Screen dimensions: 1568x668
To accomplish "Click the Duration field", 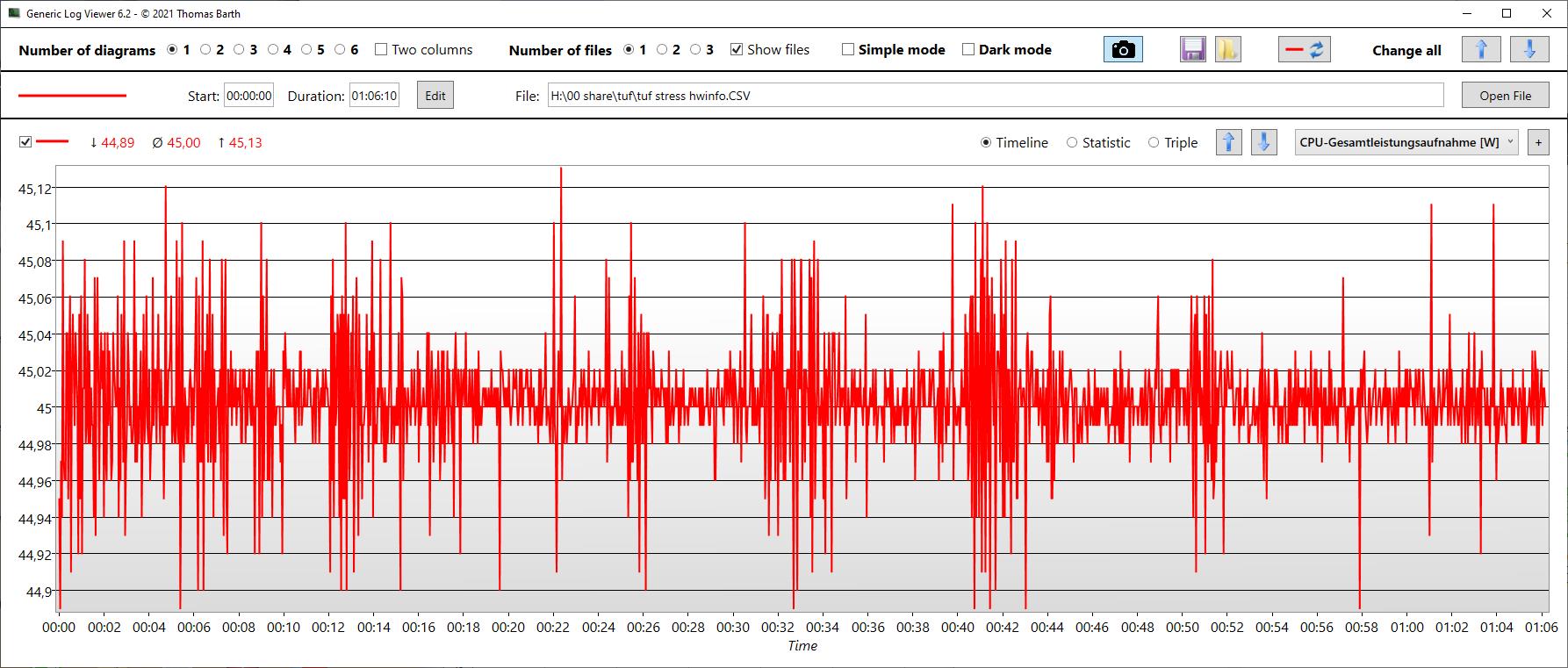I will (x=374, y=96).
